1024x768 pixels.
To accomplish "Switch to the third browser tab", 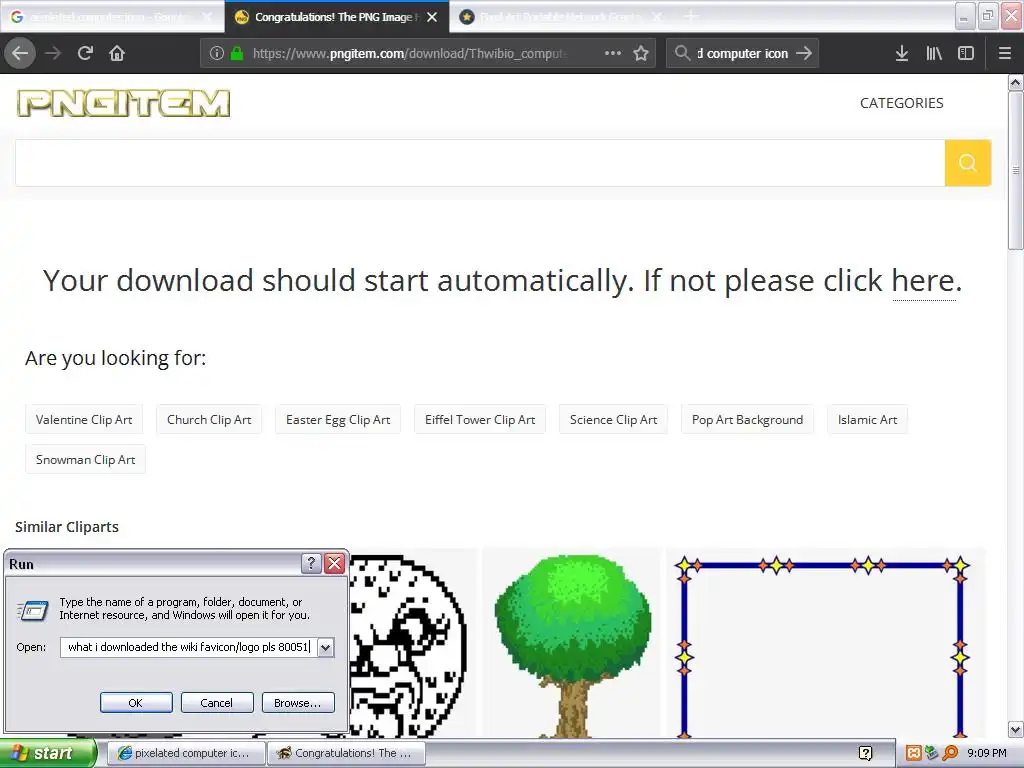I will click(x=562, y=17).
